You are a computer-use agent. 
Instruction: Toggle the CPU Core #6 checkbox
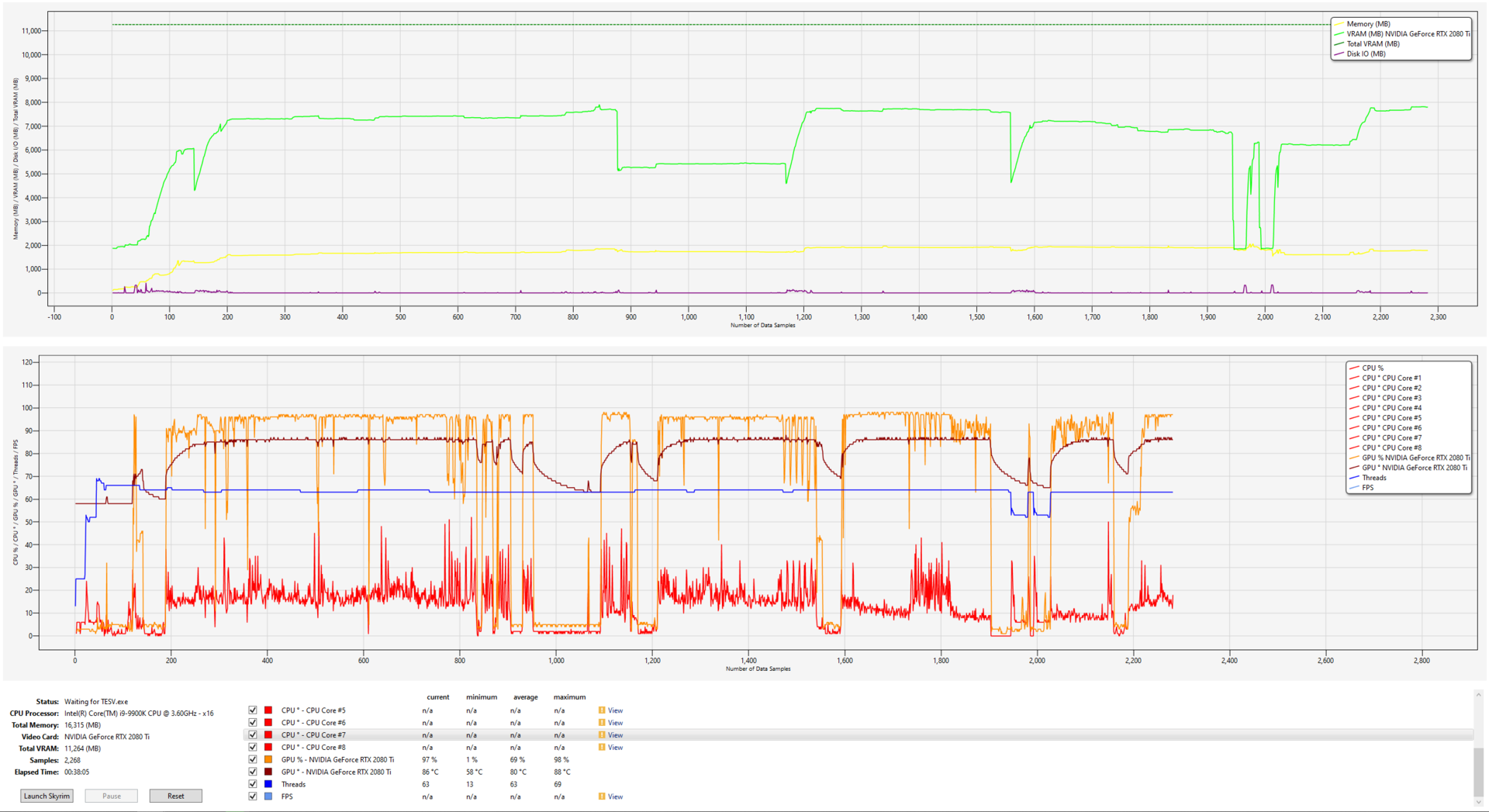click(x=253, y=723)
